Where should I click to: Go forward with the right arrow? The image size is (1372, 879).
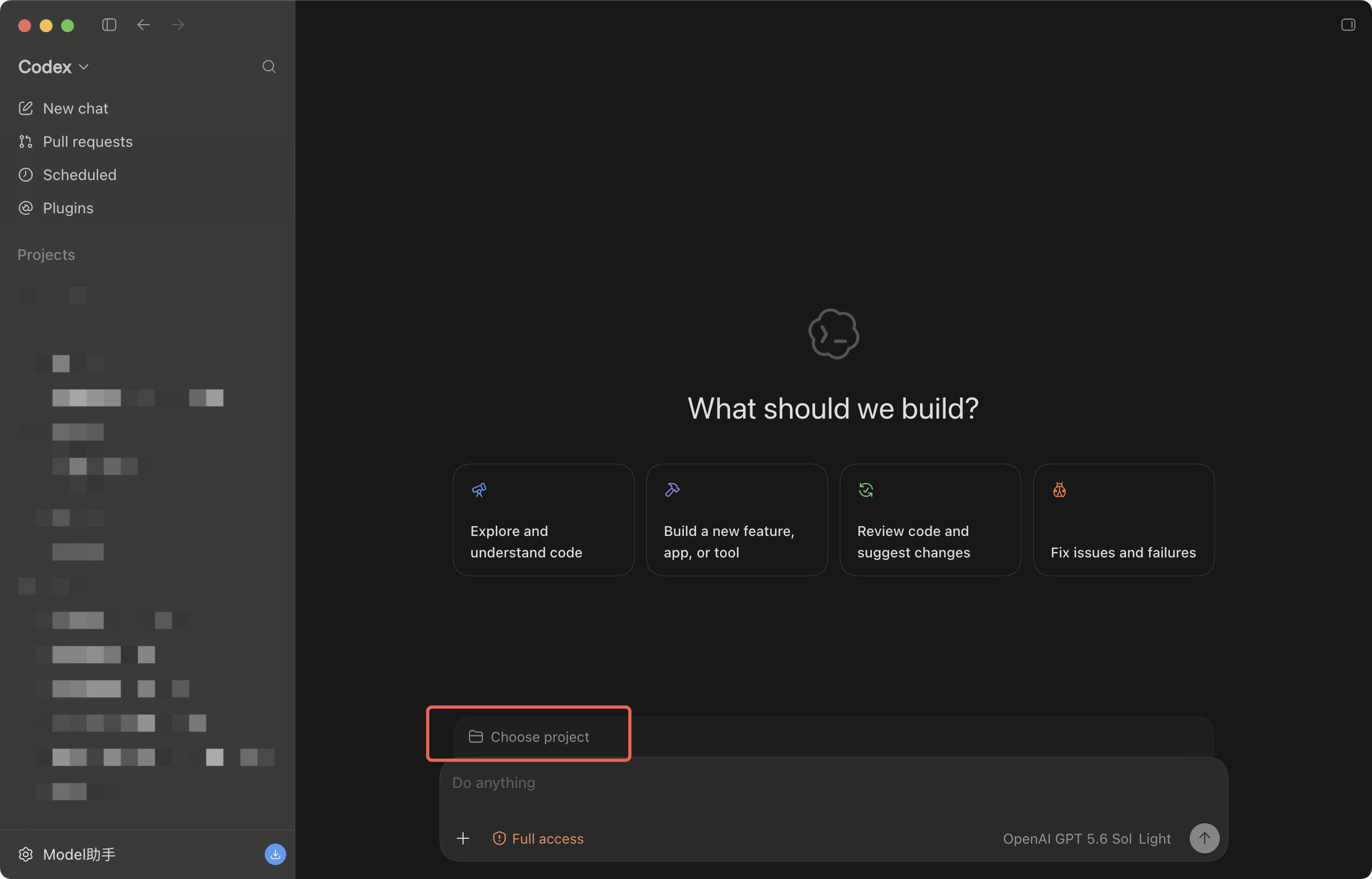click(177, 25)
